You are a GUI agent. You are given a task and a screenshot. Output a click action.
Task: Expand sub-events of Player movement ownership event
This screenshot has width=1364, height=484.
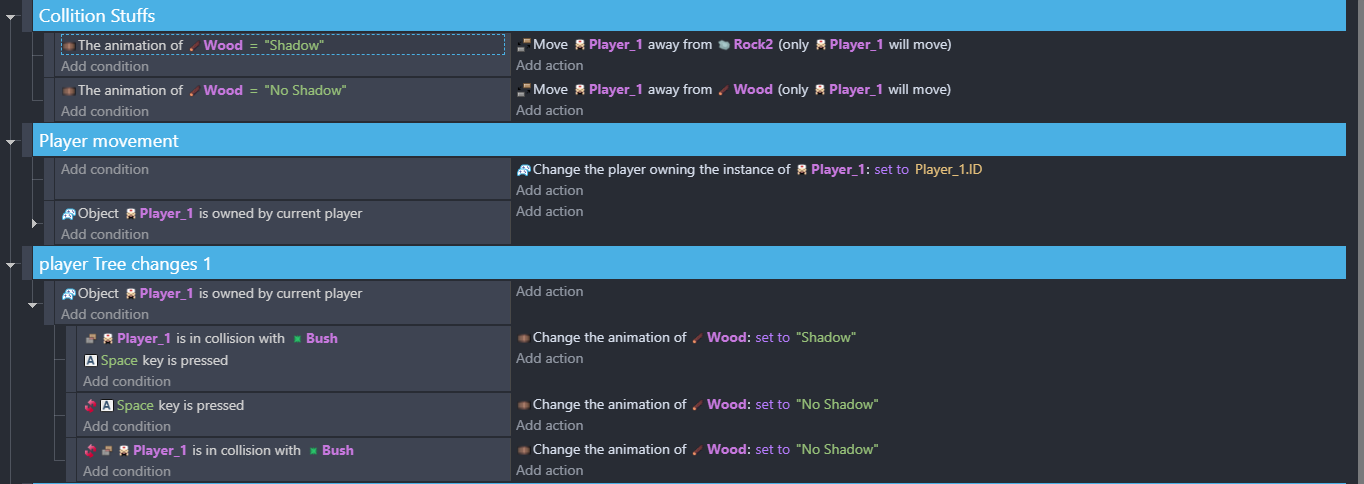(x=33, y=223)
